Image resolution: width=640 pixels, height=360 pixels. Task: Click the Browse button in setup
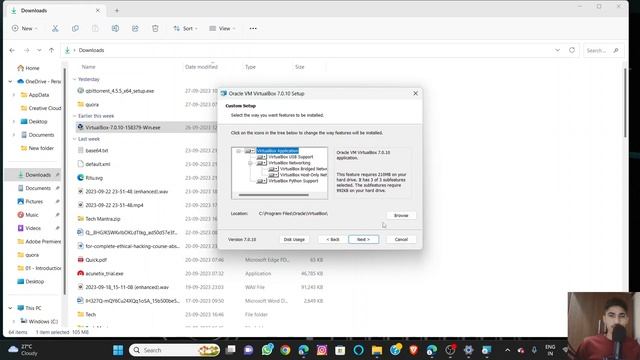tap(401, 216)
